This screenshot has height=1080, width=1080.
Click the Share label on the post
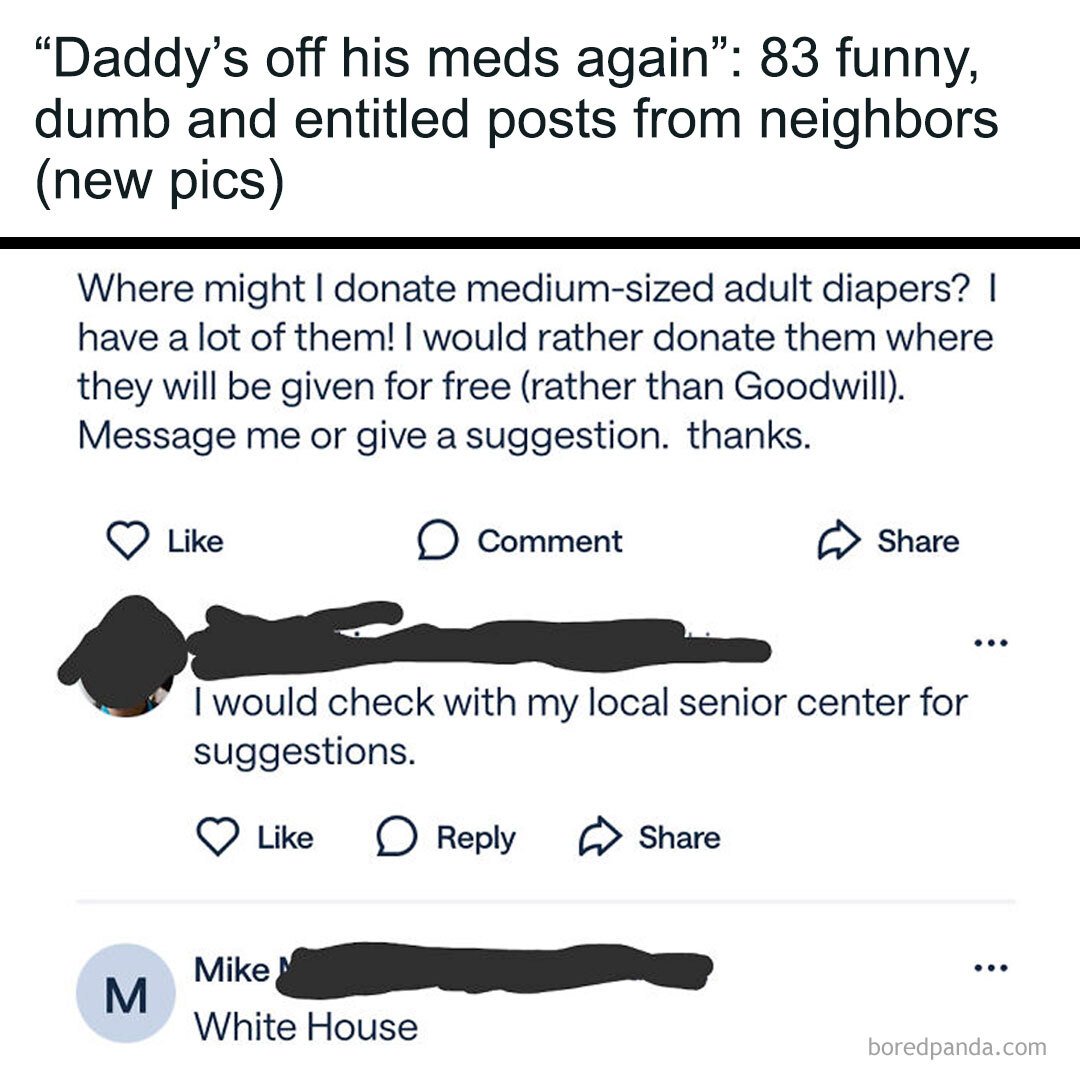click(917, 542)
